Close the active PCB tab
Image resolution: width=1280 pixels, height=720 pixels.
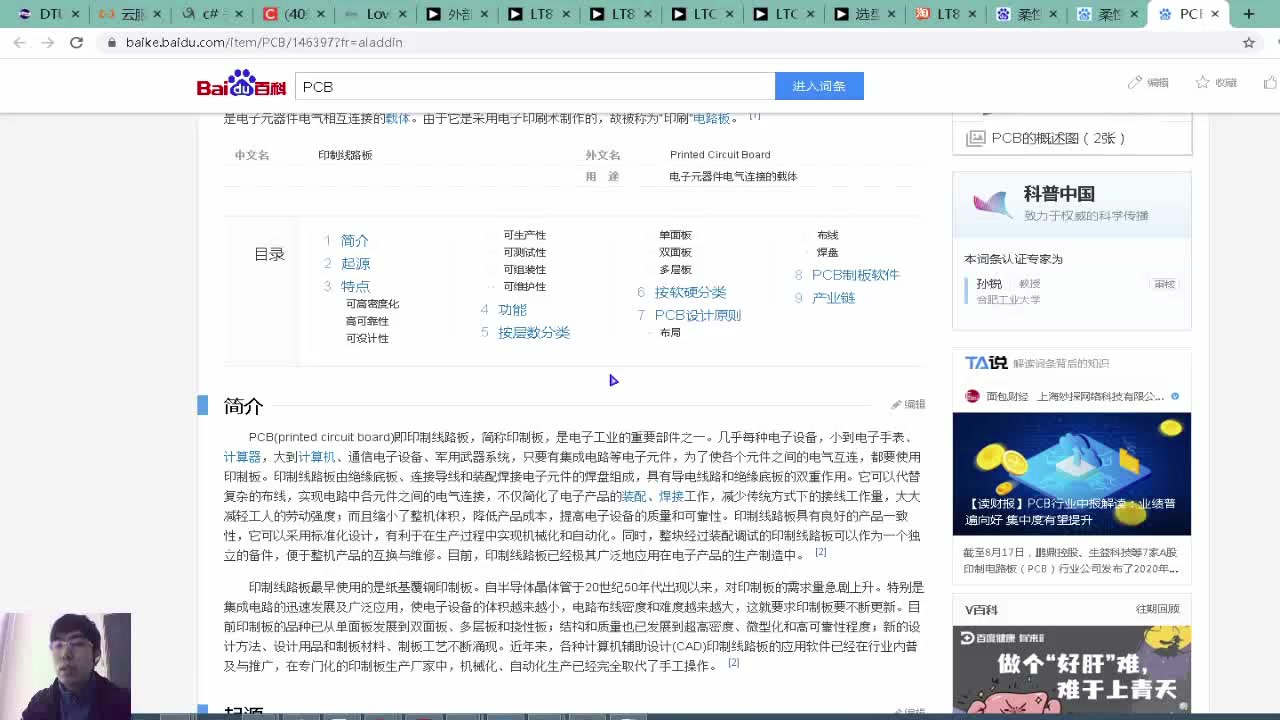click(x=1215, y=14)
